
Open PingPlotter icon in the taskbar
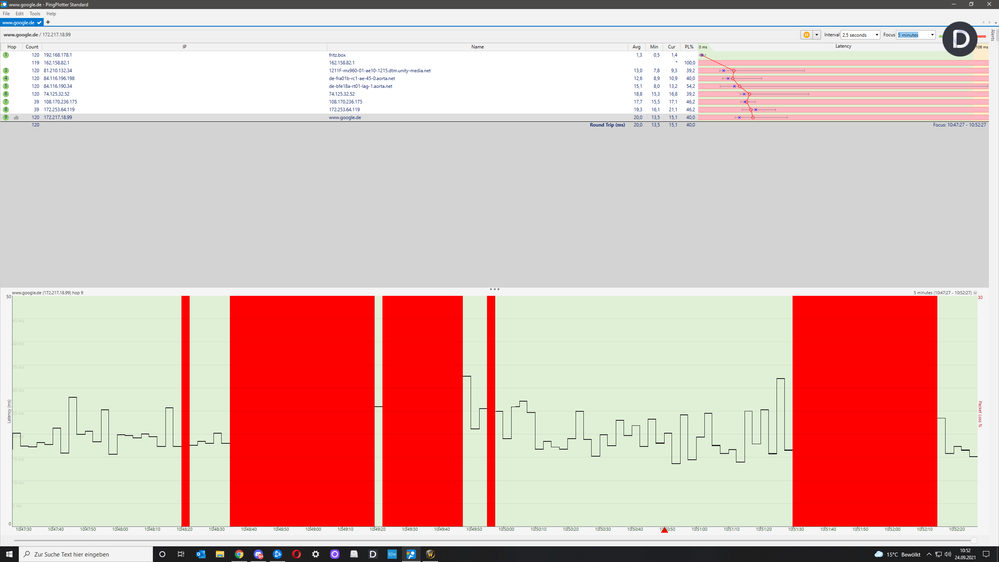point(411,554)
